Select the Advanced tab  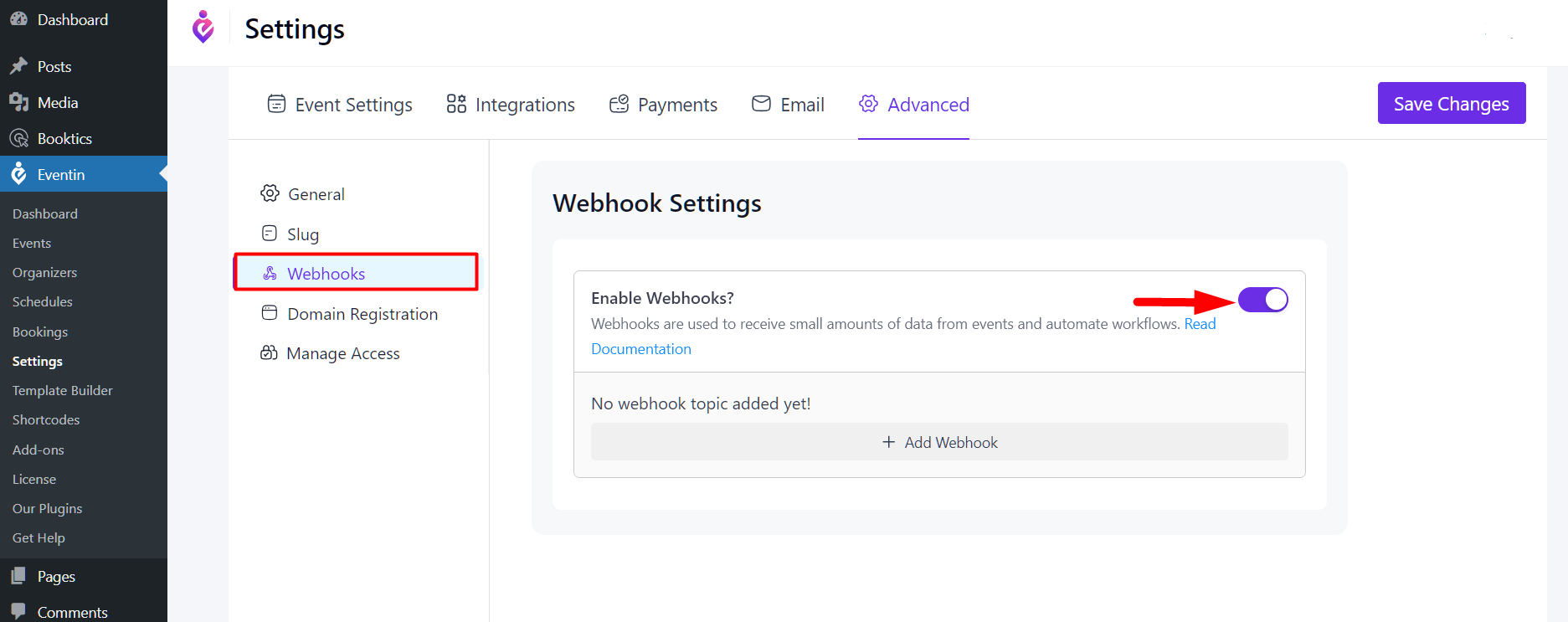click(x=914, y=104)
